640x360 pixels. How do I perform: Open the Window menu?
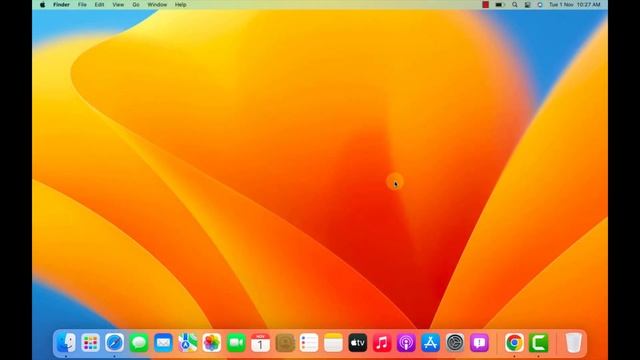click(x=157, y=4)
